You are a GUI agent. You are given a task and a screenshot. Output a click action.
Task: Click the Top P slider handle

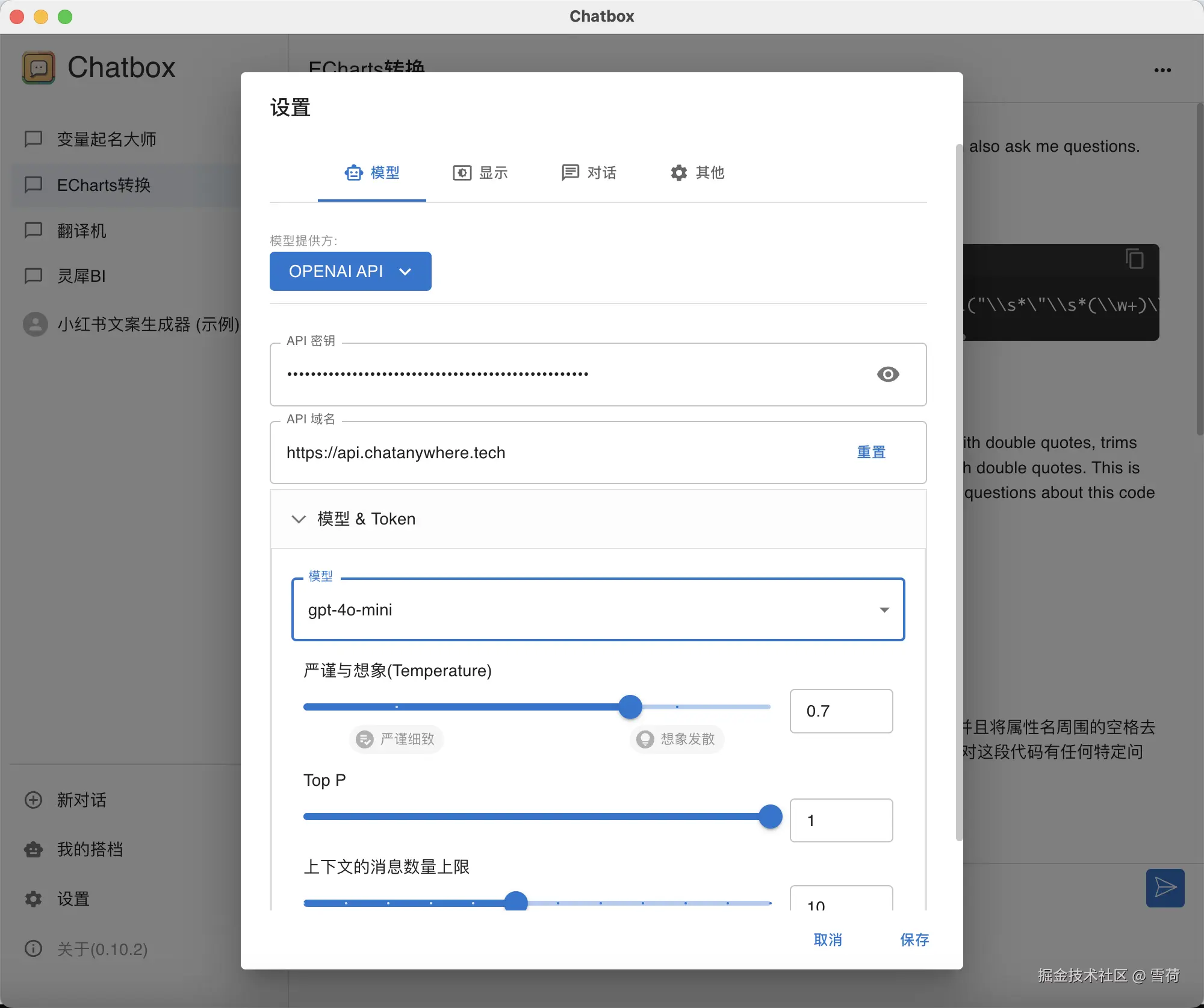click(770, 817)
